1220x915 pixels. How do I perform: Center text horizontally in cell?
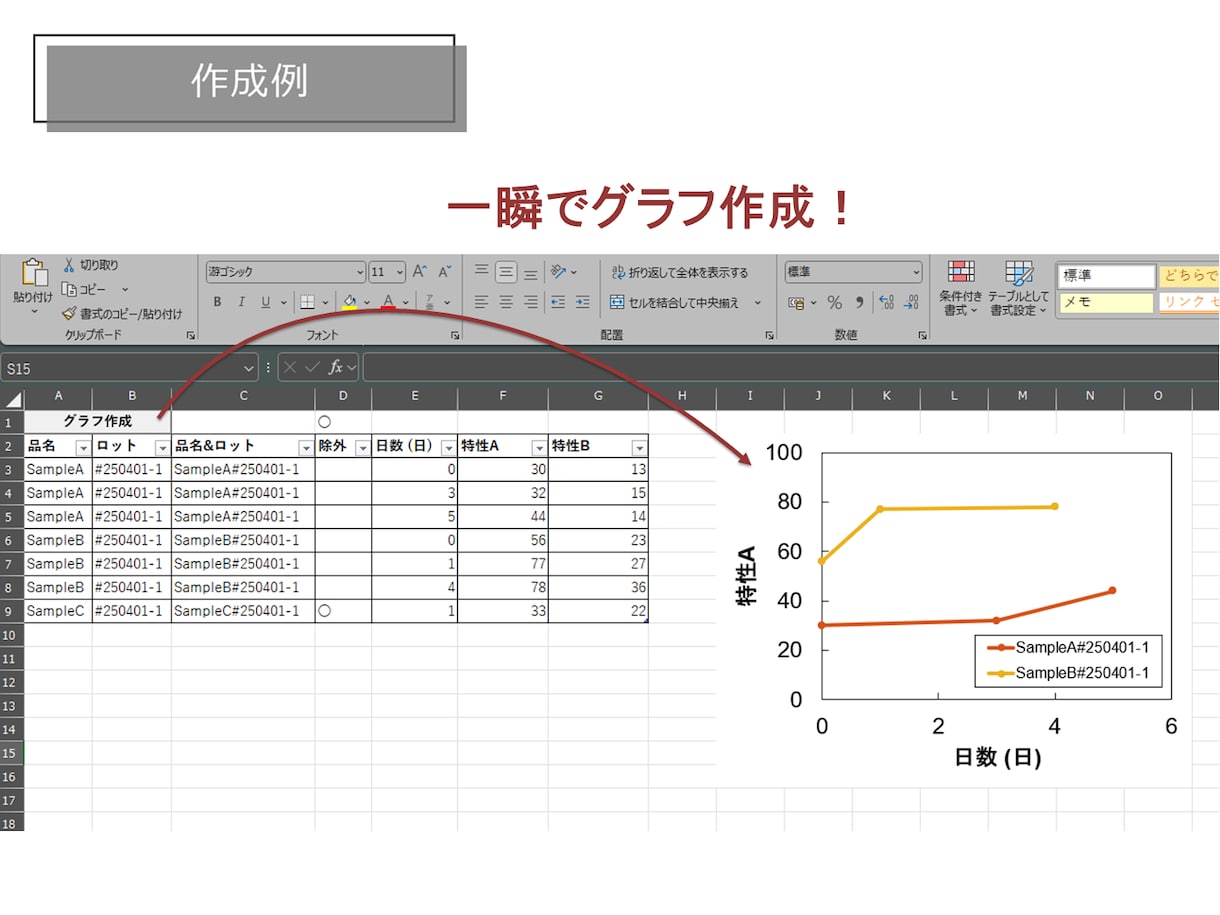tap(506, 302)
